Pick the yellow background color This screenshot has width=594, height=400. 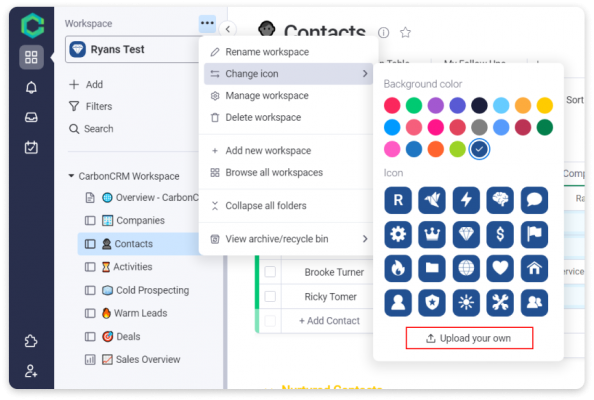pos(544,105)
